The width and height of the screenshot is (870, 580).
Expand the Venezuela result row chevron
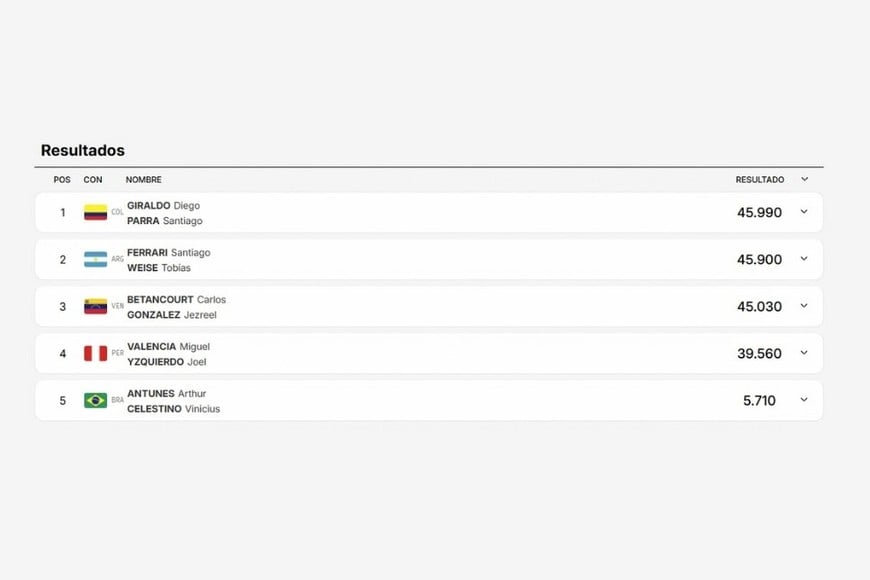click(804, 306)
